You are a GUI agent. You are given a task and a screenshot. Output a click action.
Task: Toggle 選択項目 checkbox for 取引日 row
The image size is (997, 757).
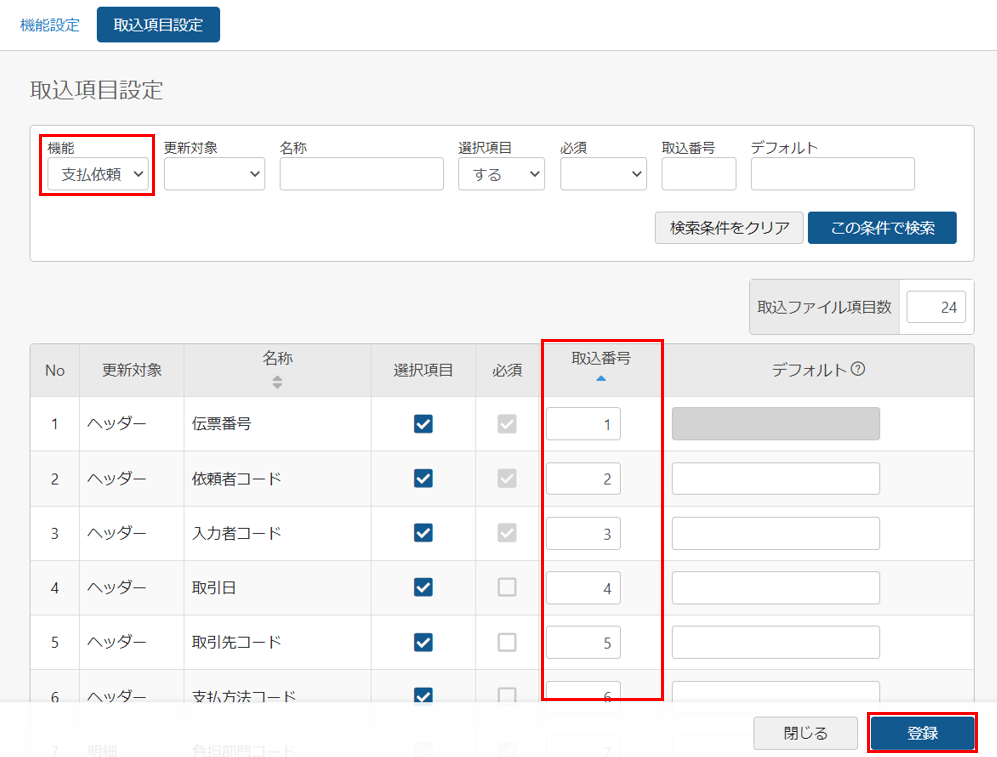click(423, 587)
